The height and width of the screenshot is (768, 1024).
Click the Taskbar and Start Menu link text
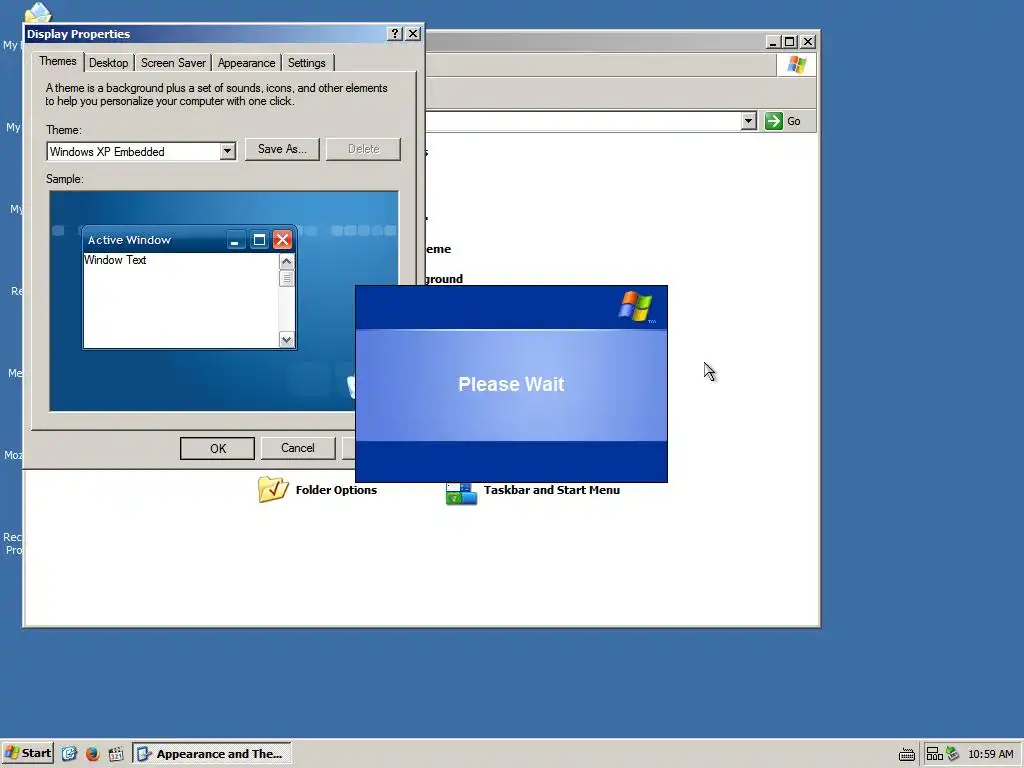[x=552, y=490]
